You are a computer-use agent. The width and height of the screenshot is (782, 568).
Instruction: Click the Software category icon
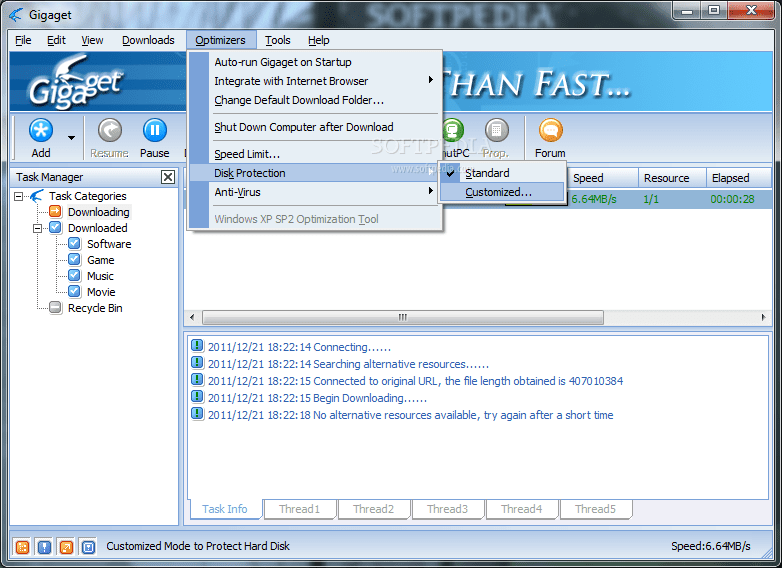[x=74, y=243]
